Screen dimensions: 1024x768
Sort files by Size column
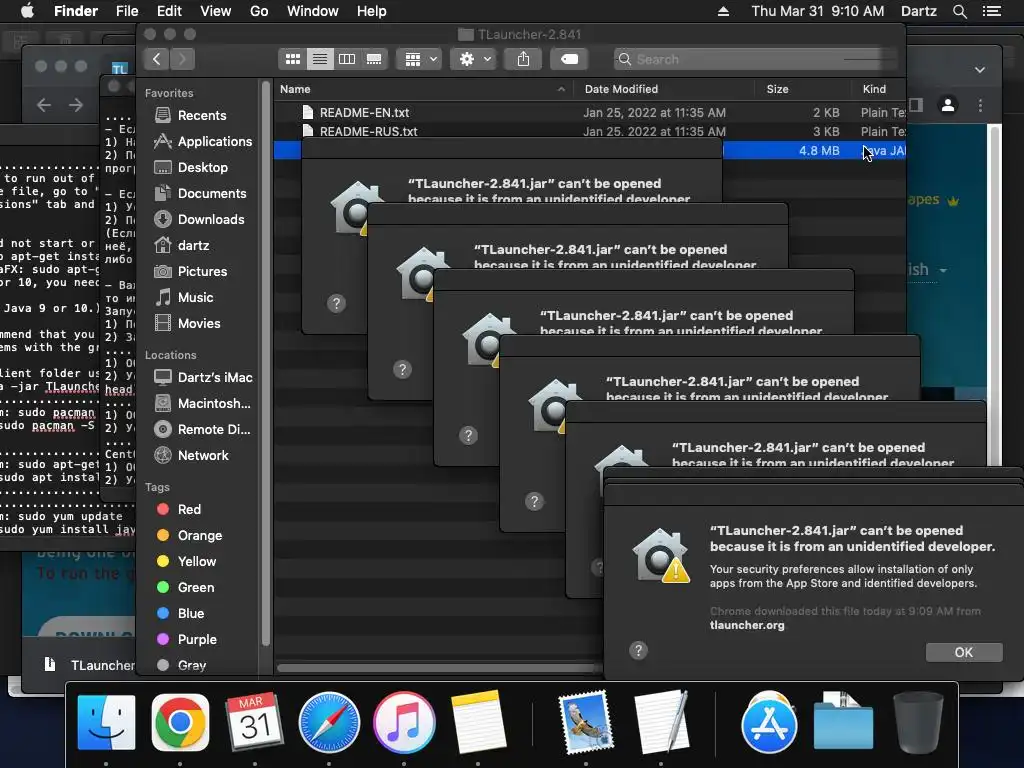[x=803, y=89]
